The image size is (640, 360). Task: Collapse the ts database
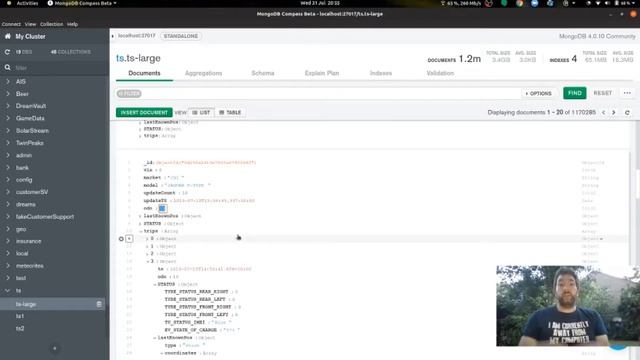click(8, 290)
